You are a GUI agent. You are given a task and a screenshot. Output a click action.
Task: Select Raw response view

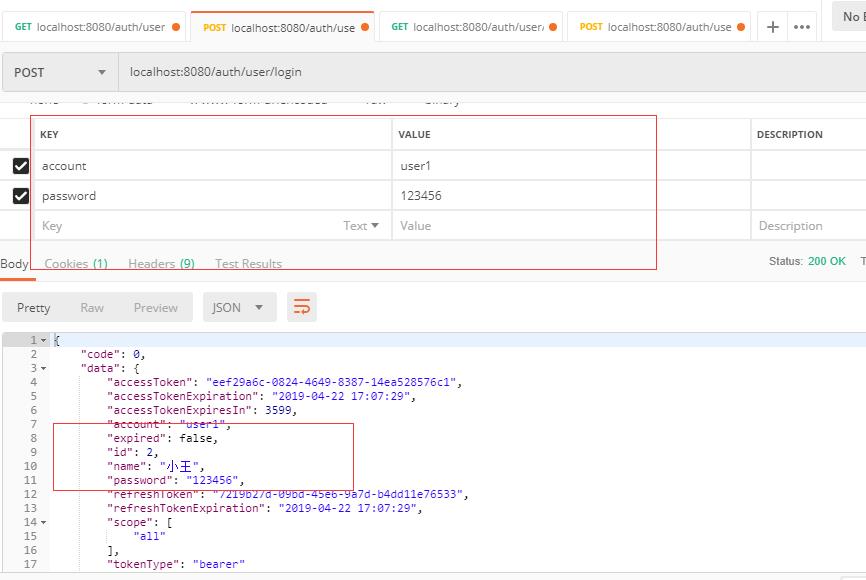(92, 308)
